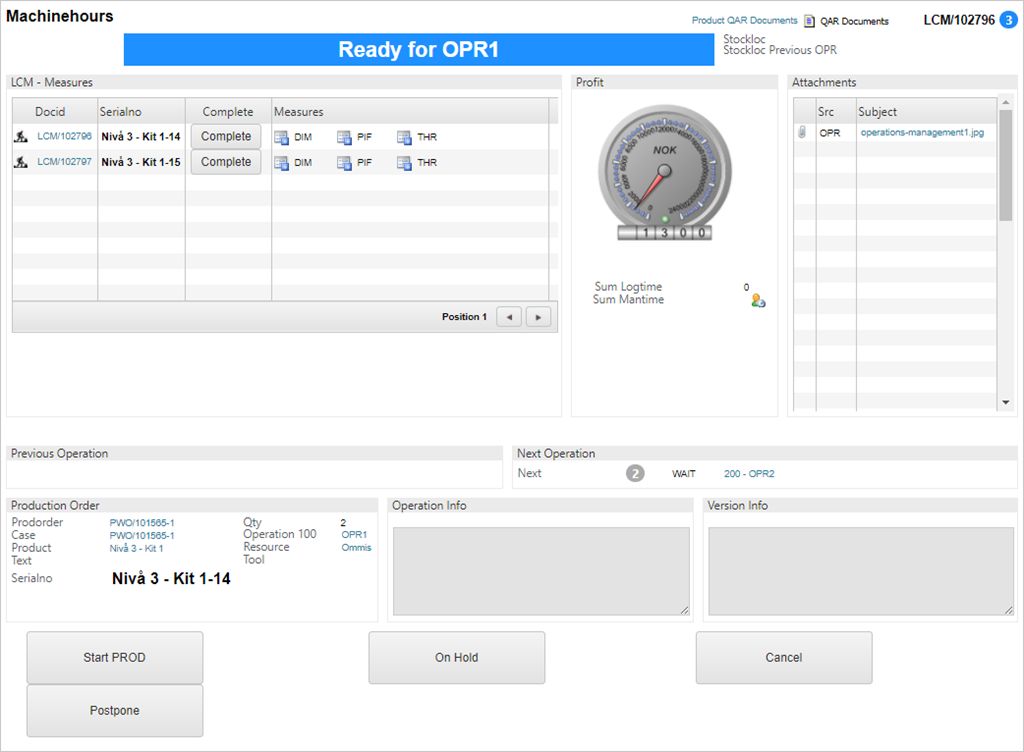Go to previous position with left arrow

tap(509, 317)
